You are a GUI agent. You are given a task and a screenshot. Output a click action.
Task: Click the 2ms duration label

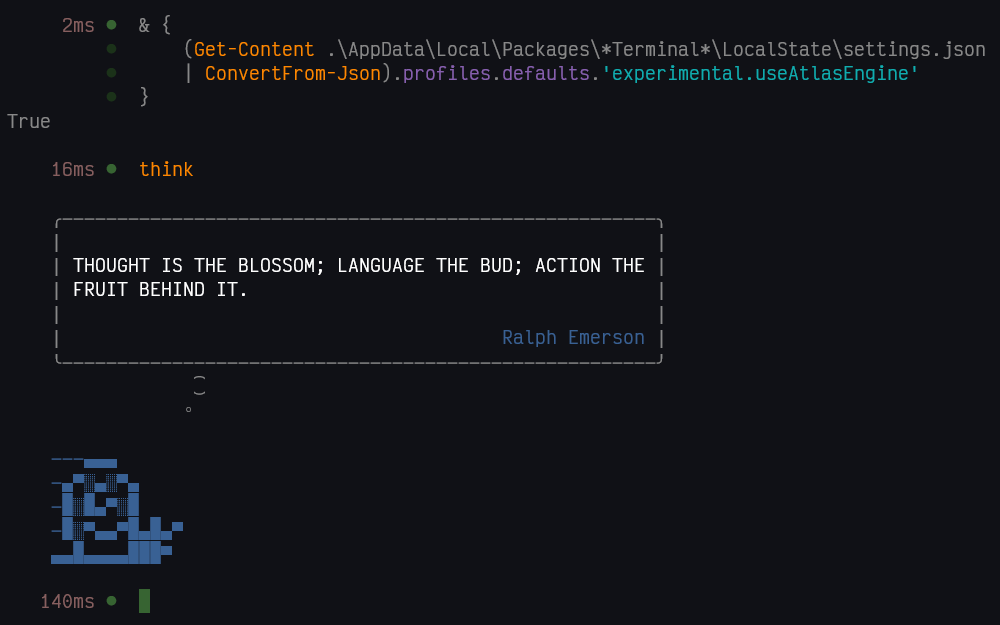click(78, 25)
